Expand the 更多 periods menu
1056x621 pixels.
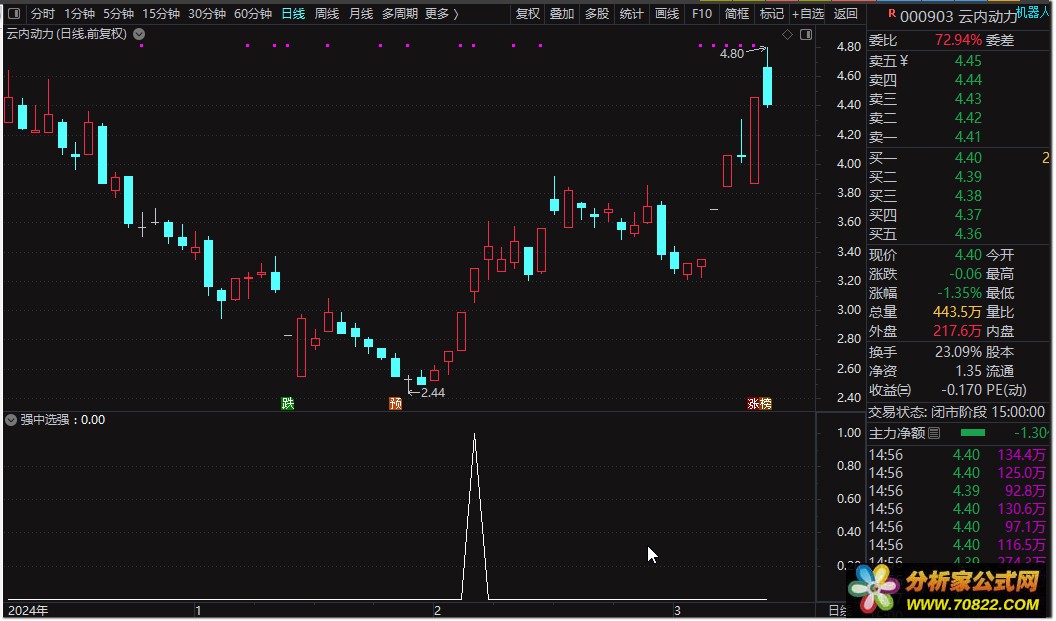point(442,13)
